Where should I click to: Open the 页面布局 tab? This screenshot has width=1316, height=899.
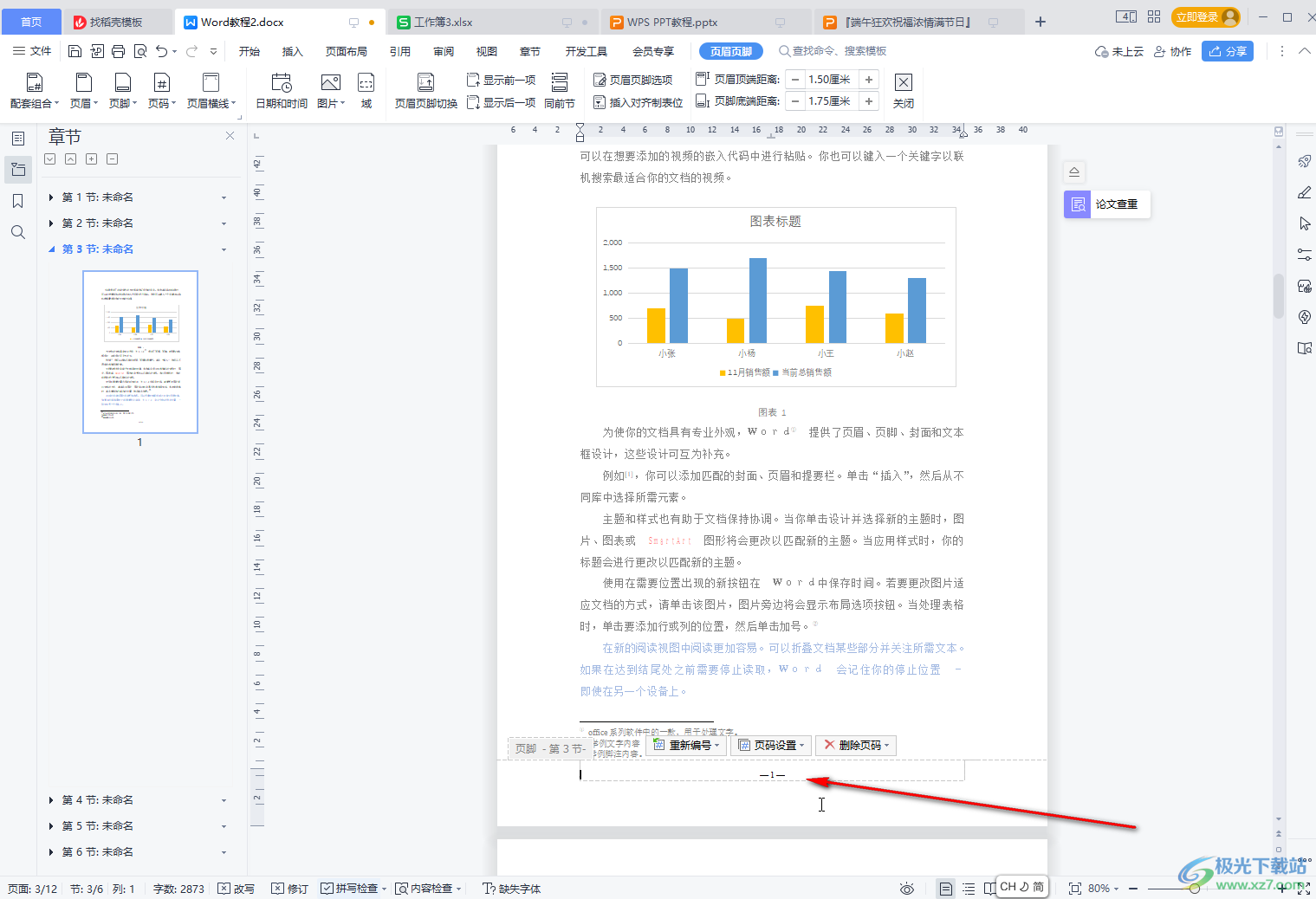[347, 51]
